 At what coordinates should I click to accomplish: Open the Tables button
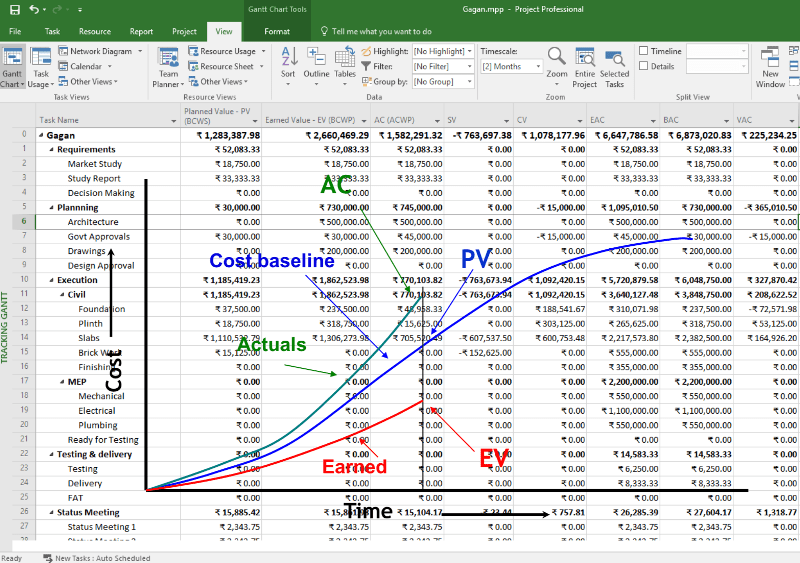pos(345,60)
